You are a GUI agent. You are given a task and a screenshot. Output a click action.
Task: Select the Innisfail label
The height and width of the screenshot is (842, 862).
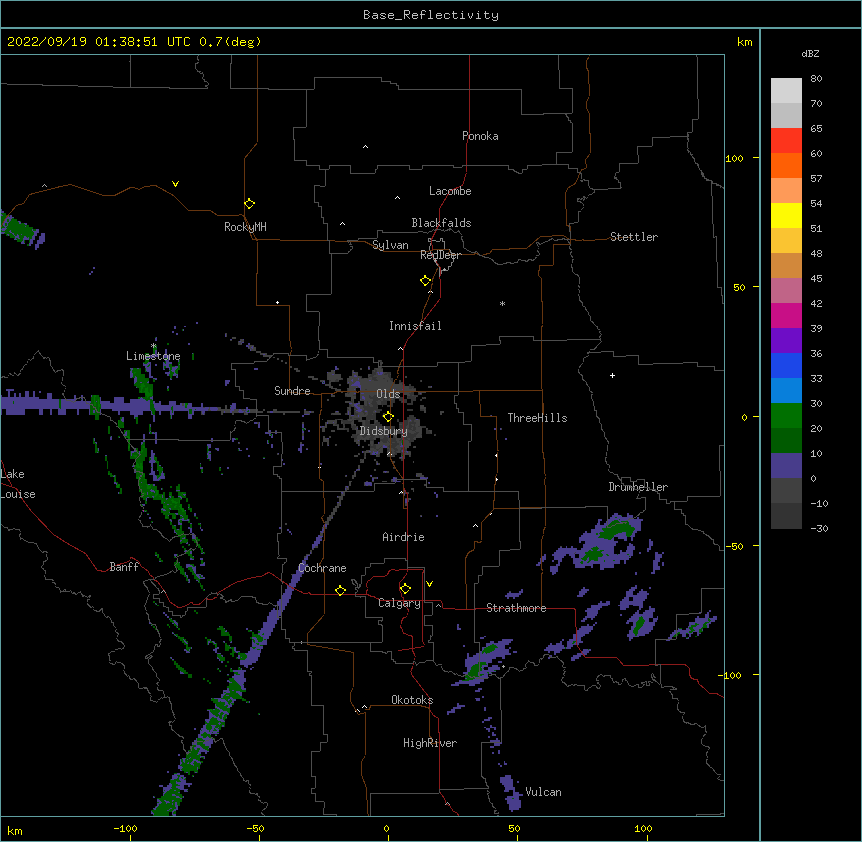pos(415,326)
